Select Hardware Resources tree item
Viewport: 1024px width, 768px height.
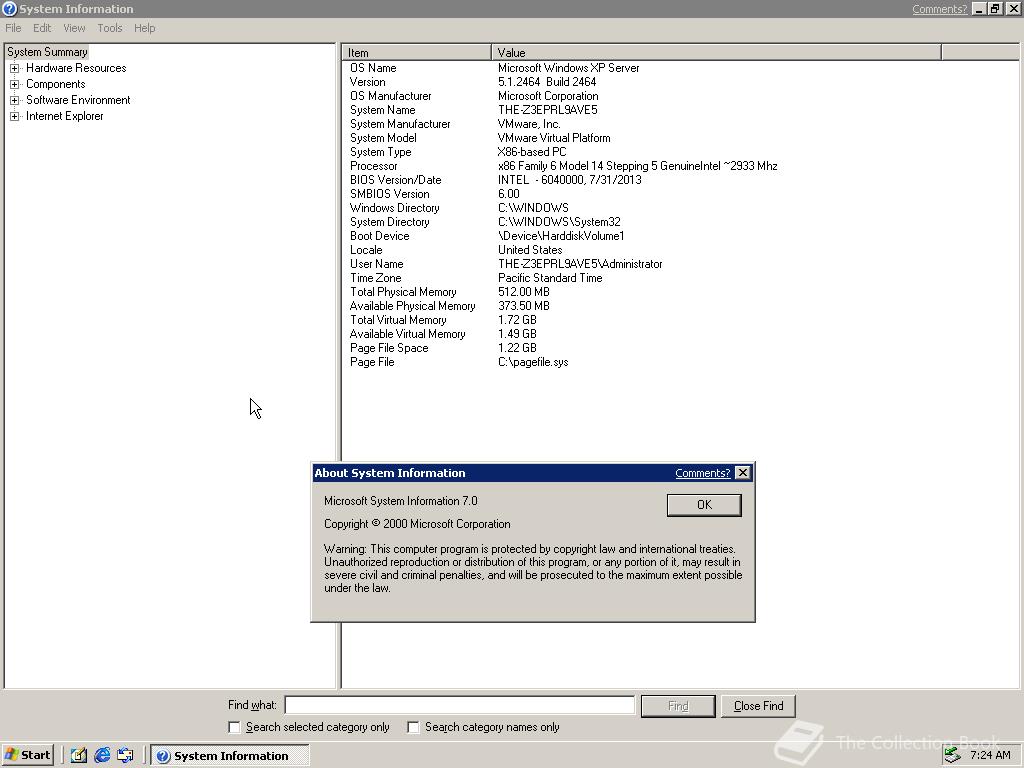point(76,68)
